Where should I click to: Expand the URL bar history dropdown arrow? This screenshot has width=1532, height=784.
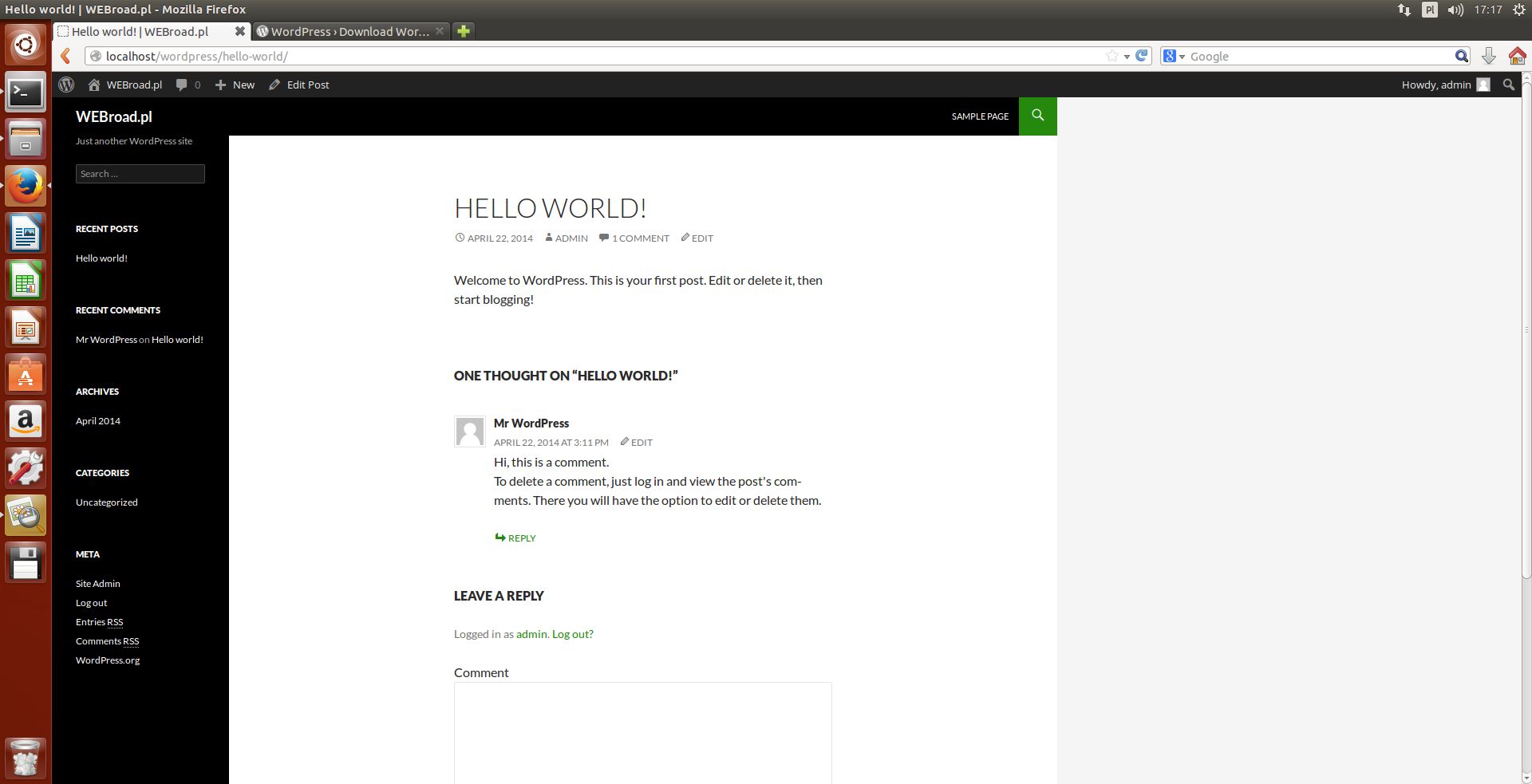(x=1127, y=57)
